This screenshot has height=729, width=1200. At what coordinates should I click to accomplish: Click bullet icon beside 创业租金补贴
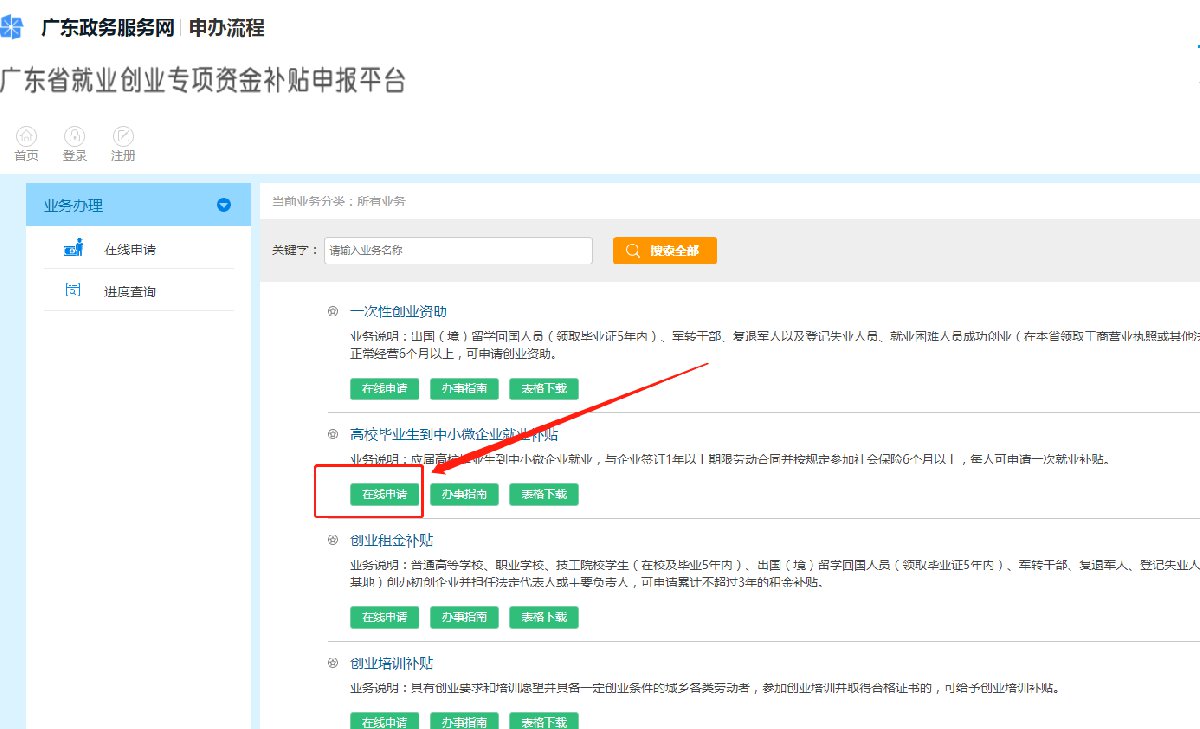333,541
